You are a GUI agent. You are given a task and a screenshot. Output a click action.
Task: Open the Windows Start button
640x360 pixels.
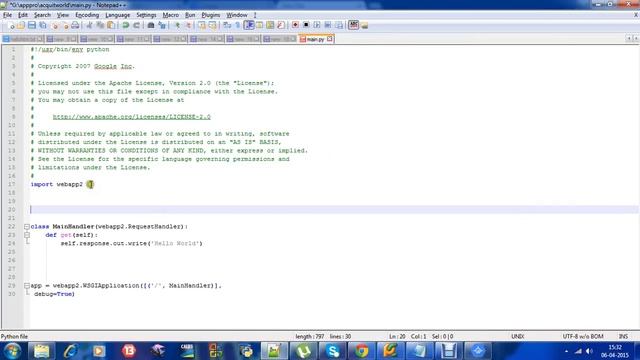(x=12, y=351)
